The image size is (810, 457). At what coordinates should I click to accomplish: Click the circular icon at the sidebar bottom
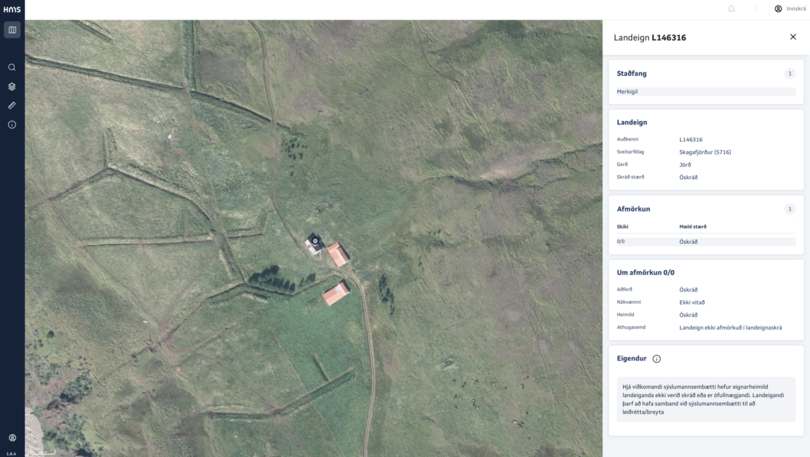[12, 437]
